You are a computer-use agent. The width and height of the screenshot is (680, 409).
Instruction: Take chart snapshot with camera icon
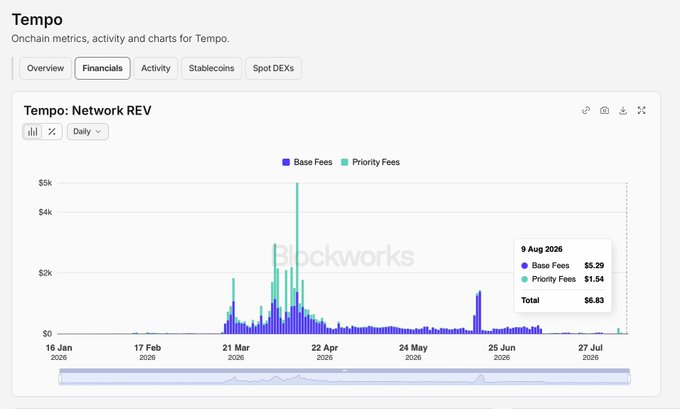pyautogui.click(x=604, y=110)
